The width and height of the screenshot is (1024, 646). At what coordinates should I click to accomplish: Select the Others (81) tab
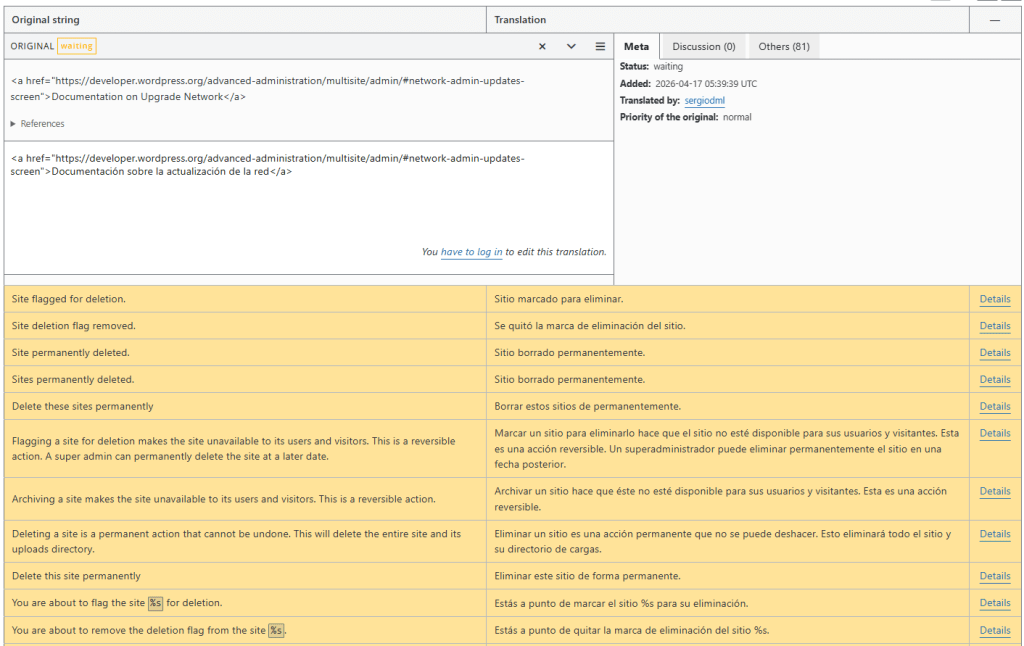pos(784,46)
